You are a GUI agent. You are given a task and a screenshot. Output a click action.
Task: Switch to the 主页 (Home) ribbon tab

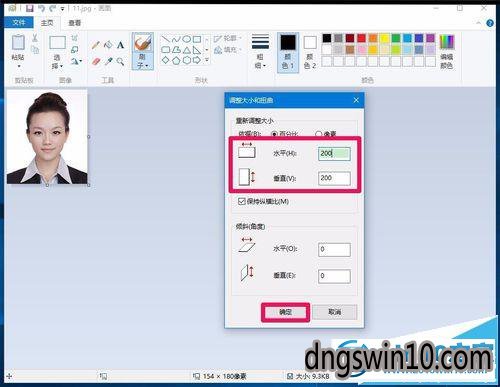pos(47,23)
